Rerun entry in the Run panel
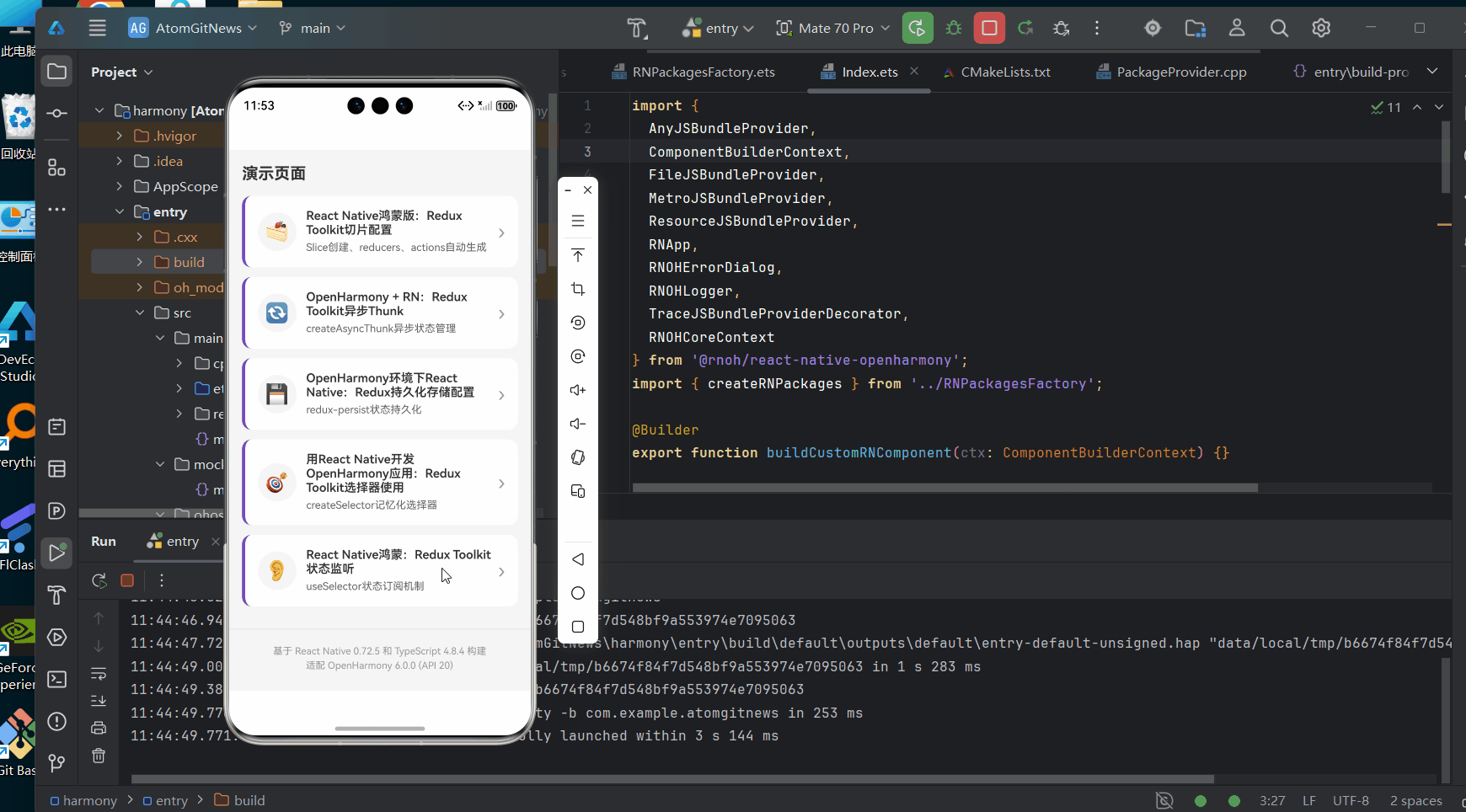1466x812 pixels. [x=99, y=580]
